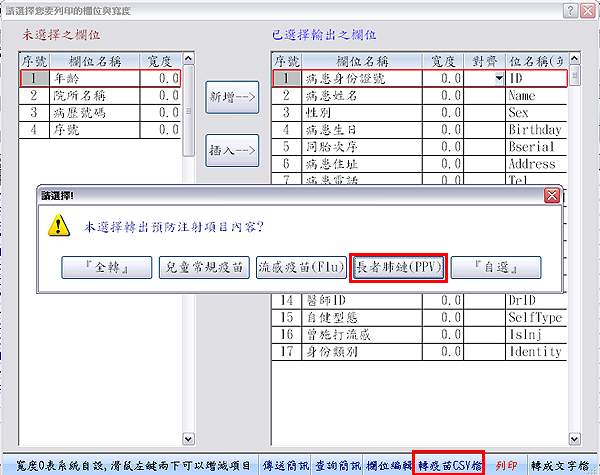The image size is (600, 475).
Task: Close the 請選擇 dialog
Action: pyautogui.click(x=551, y=196)
